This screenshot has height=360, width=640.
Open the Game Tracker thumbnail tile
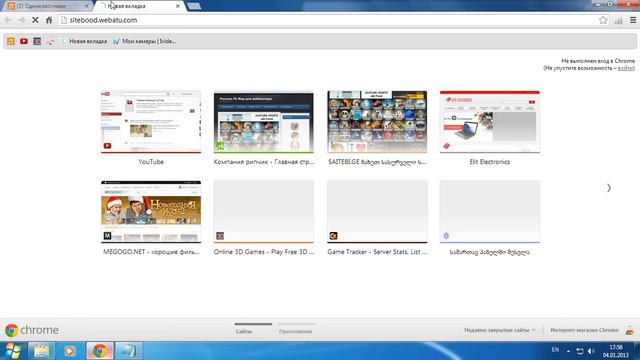click(377, 212)
